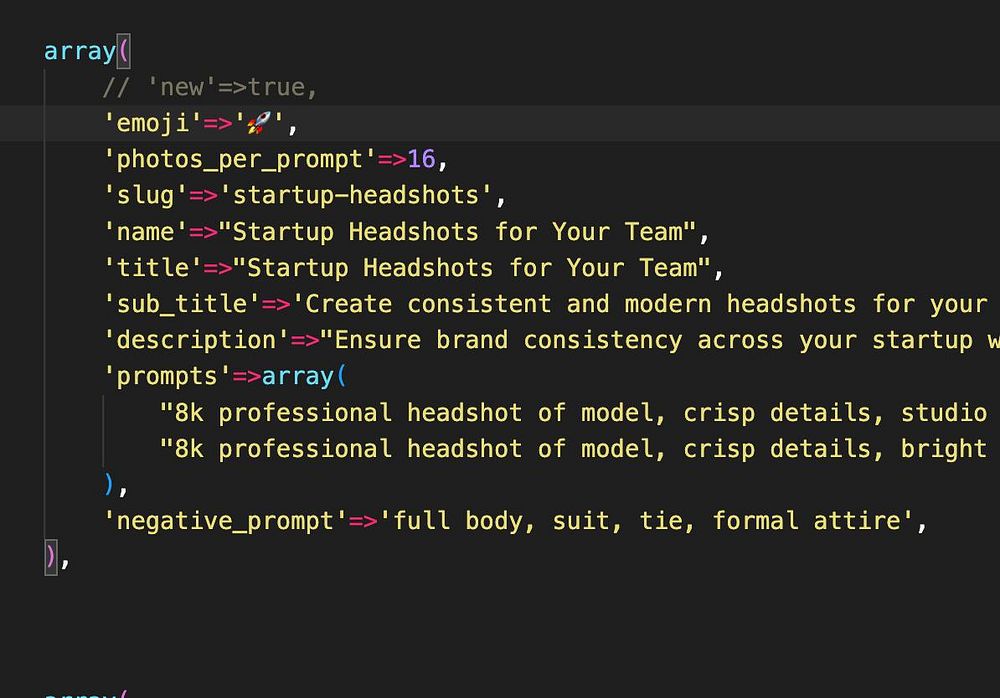This screenshot has width=1000, height=698.
Task: Click the 'description' key
Action: pos(196,340)
